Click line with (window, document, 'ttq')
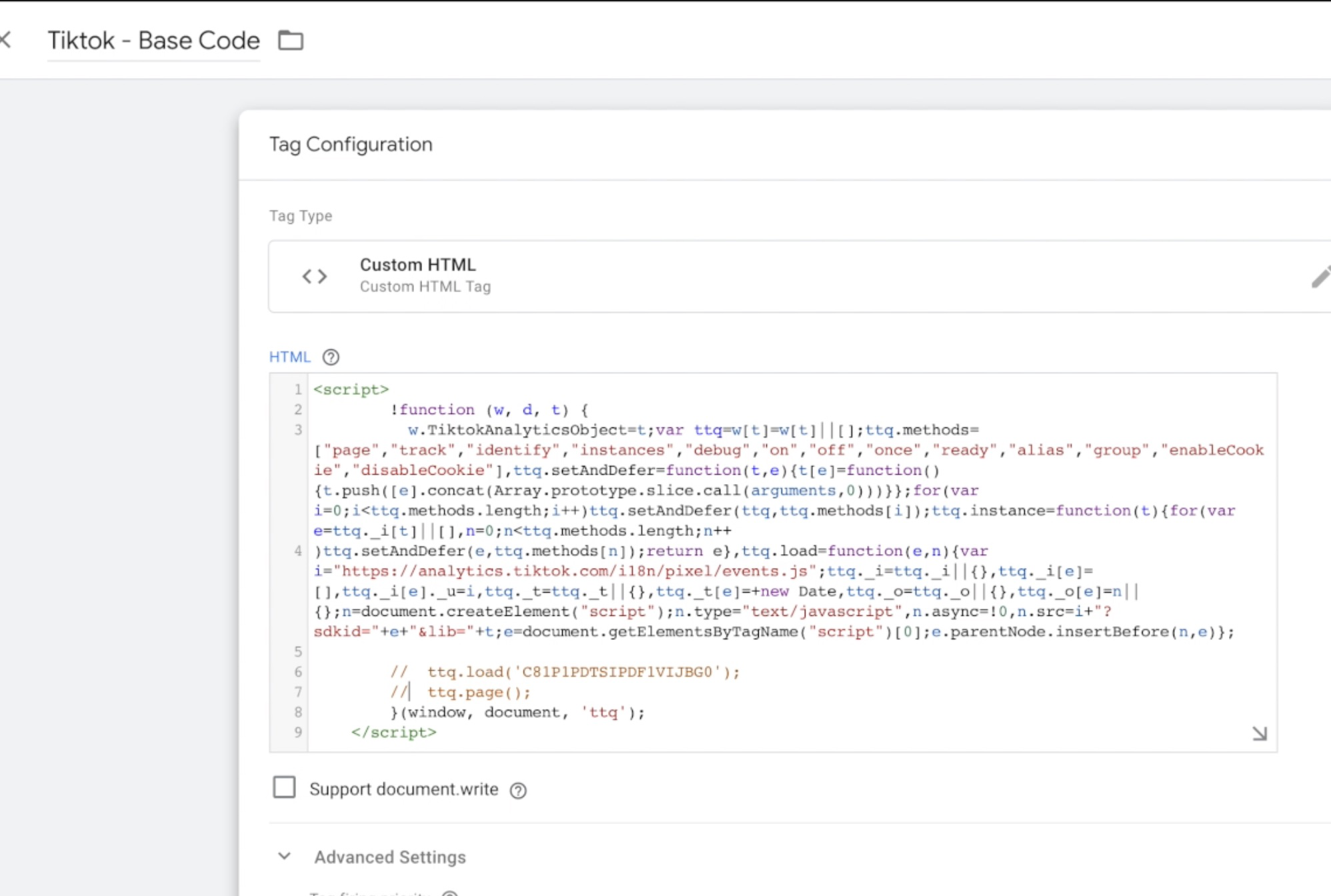Viewport: 1331px width, 896px height. click(x=517, y=712)
